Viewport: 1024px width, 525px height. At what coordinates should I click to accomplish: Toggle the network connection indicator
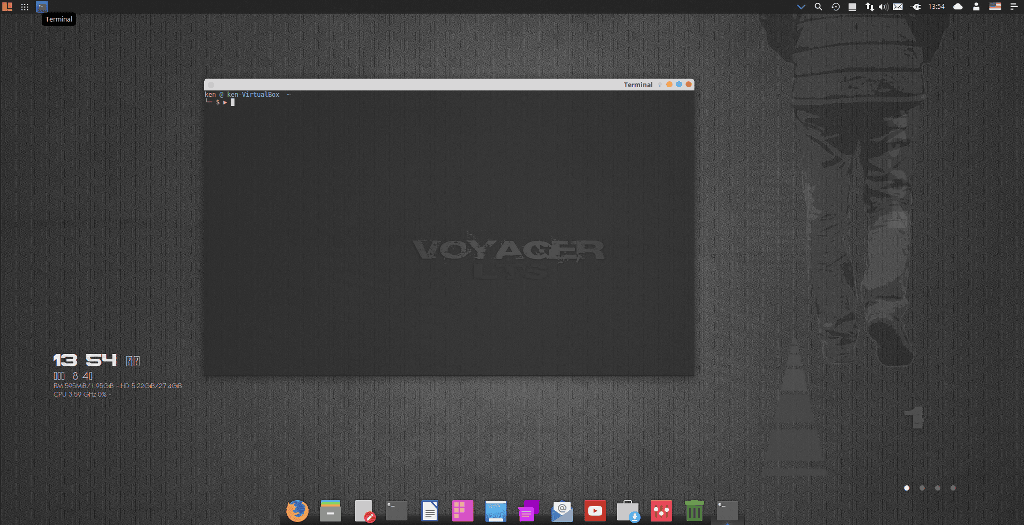tap(868, 7)
